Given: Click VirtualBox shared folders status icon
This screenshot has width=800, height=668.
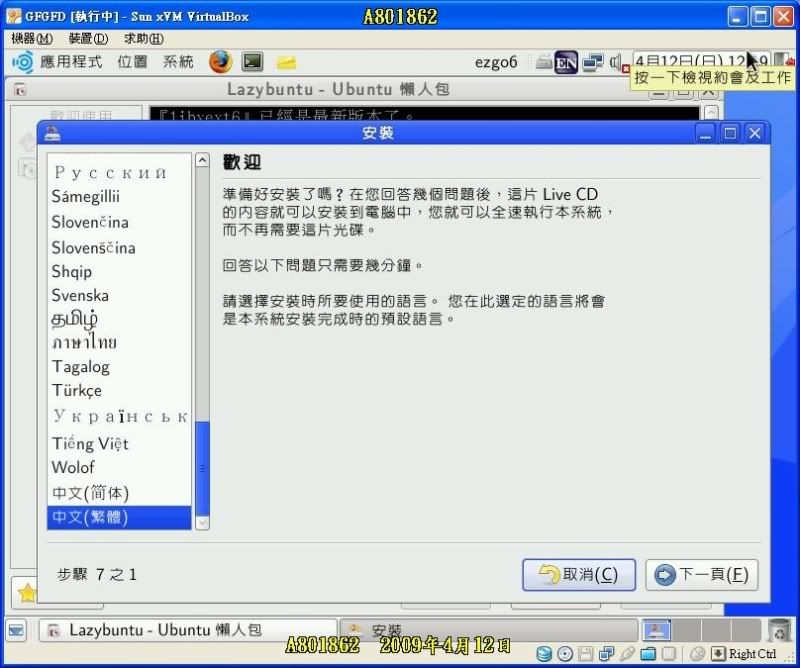Looking at the screenshot, I should pos(648,654).
